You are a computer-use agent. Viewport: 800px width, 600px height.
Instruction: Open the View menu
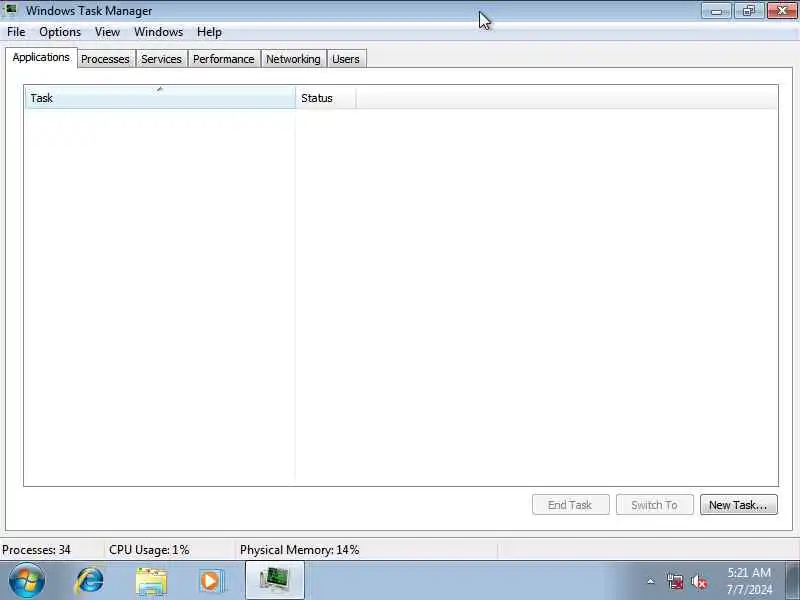pyautogui.click(x=107, y=32)
